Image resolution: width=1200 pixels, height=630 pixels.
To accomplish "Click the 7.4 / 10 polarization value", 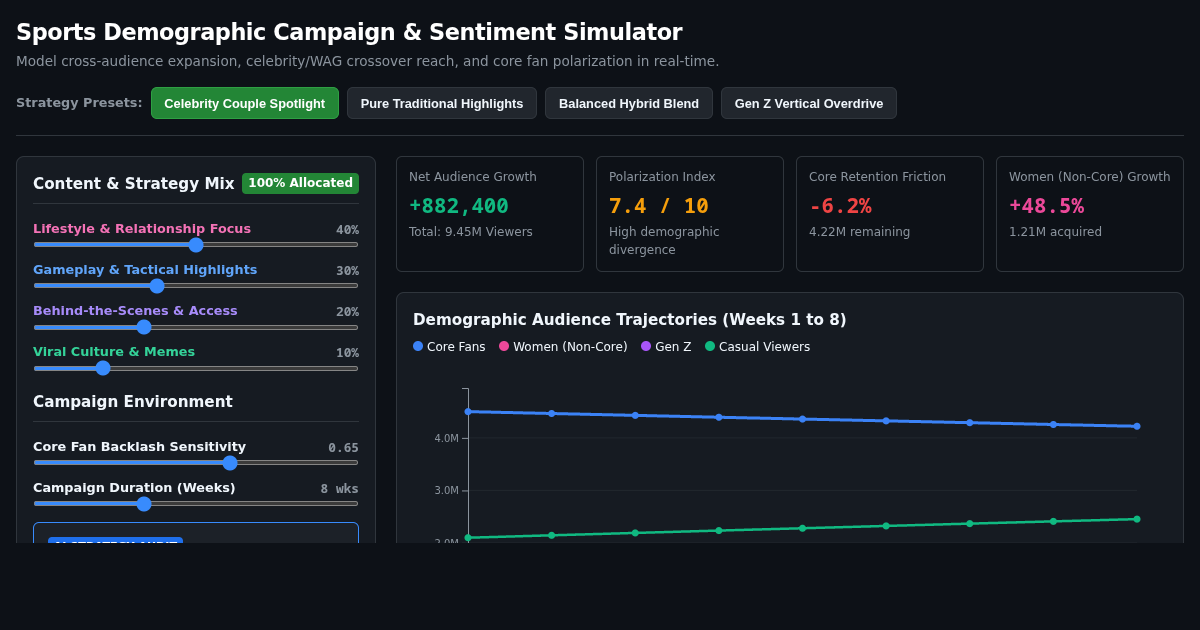I will coord(659,206).
